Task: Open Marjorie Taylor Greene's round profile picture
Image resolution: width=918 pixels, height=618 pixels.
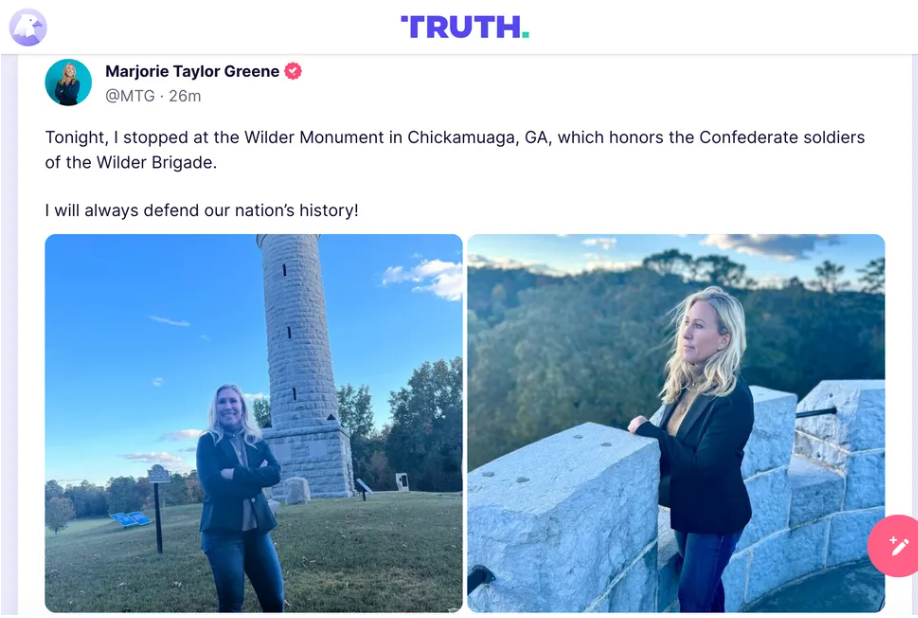Action: click(68, 83)
